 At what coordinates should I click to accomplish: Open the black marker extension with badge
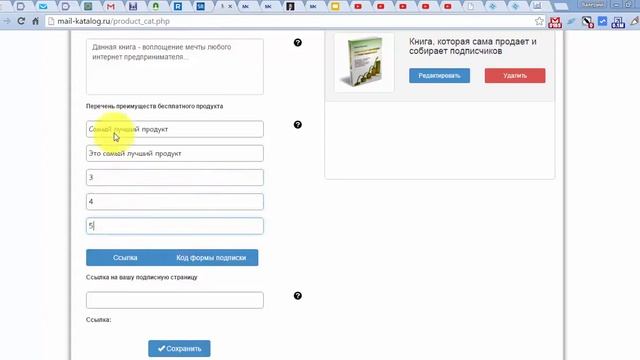point(587,22)
